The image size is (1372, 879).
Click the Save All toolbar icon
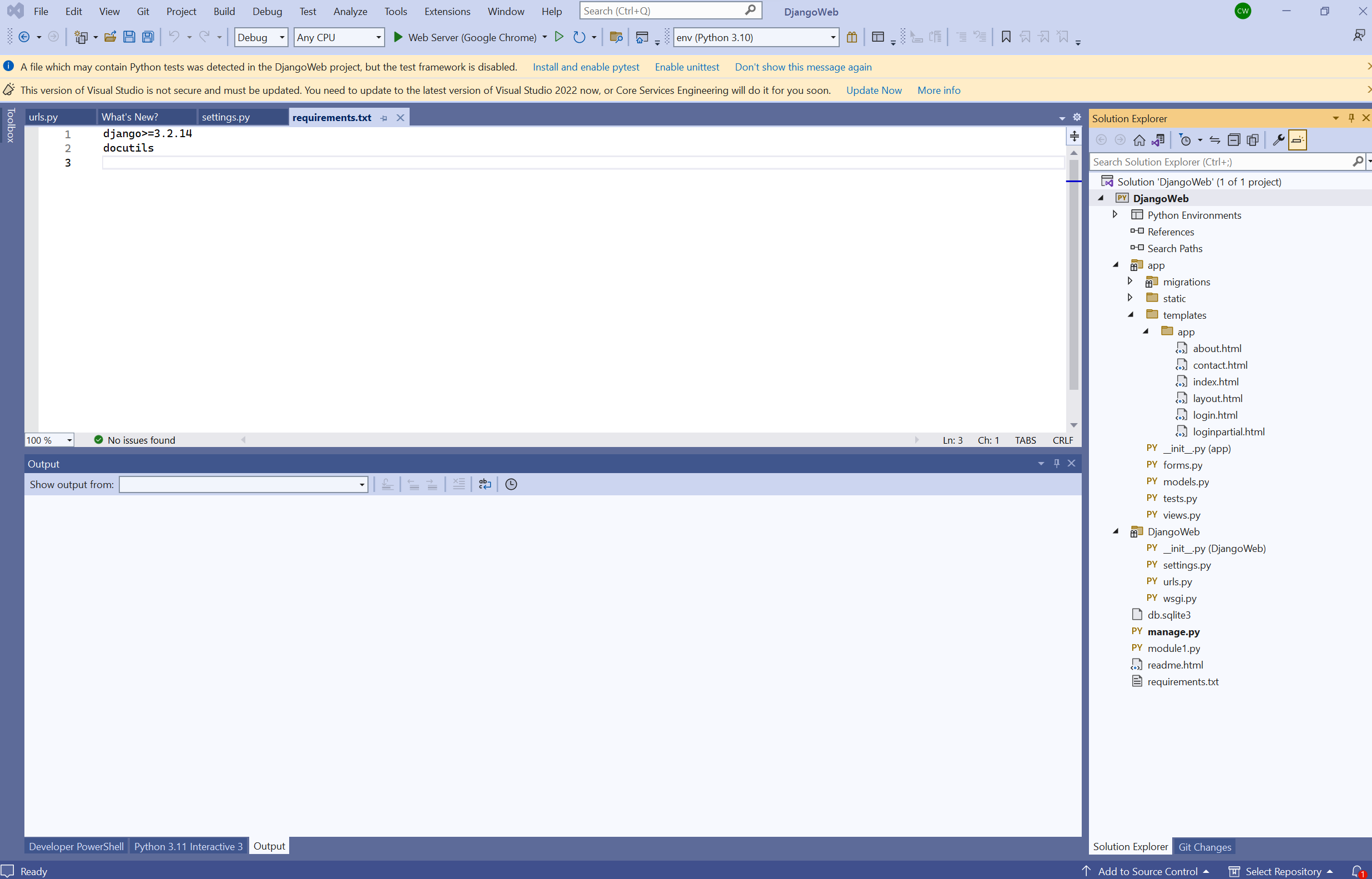pos(148,37)
